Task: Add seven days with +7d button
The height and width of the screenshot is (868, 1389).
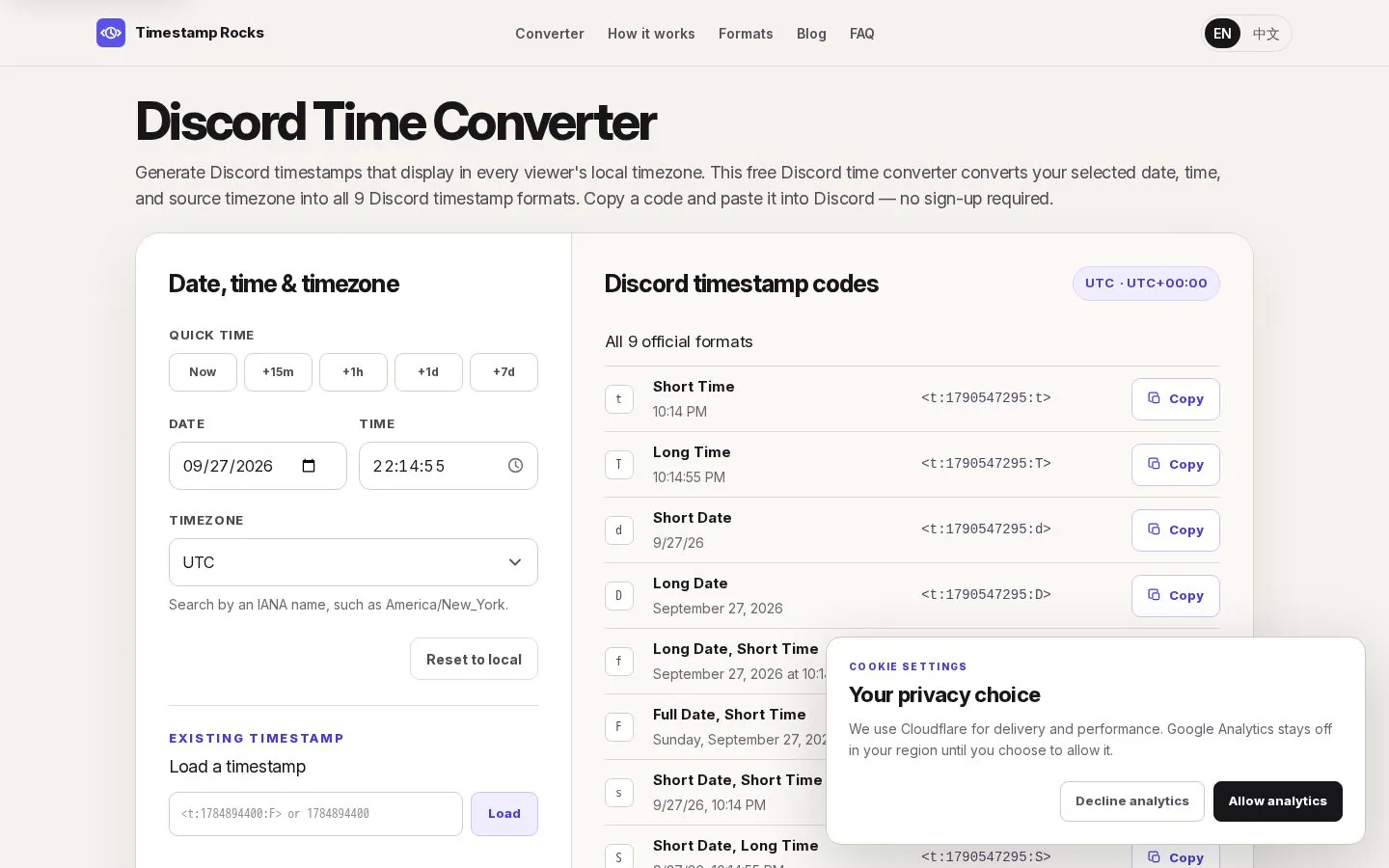Action: [x=504, y=372]
